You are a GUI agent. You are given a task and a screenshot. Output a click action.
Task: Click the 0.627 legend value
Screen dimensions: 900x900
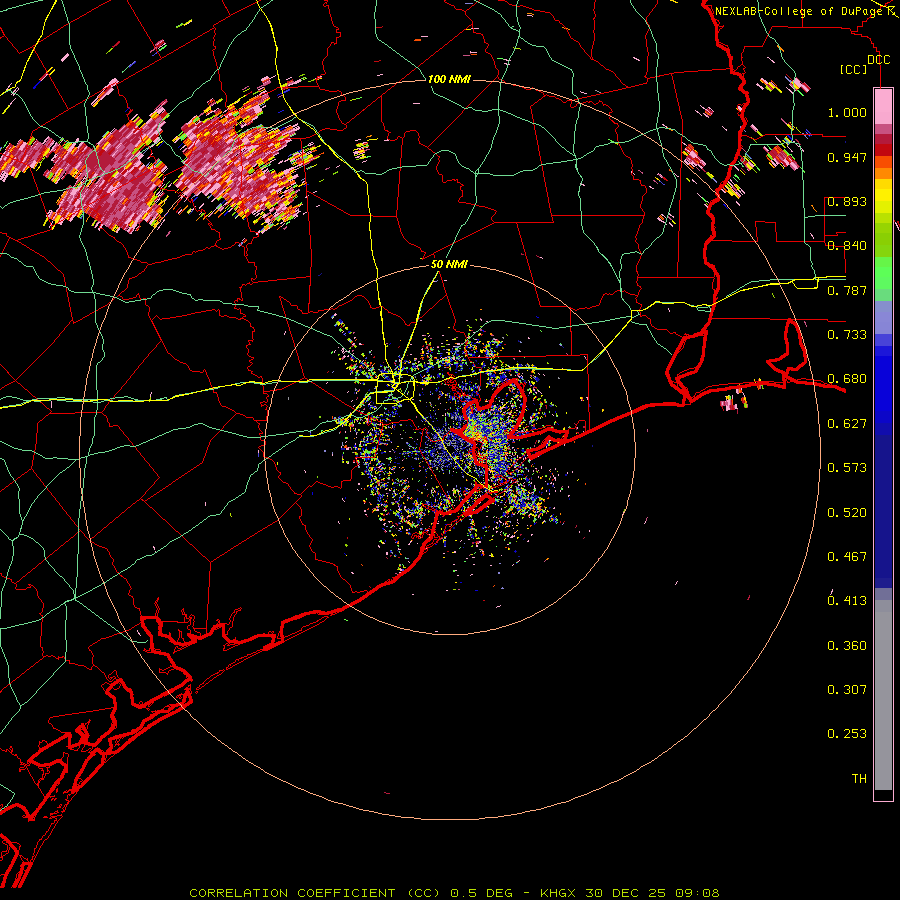[847, 424]
